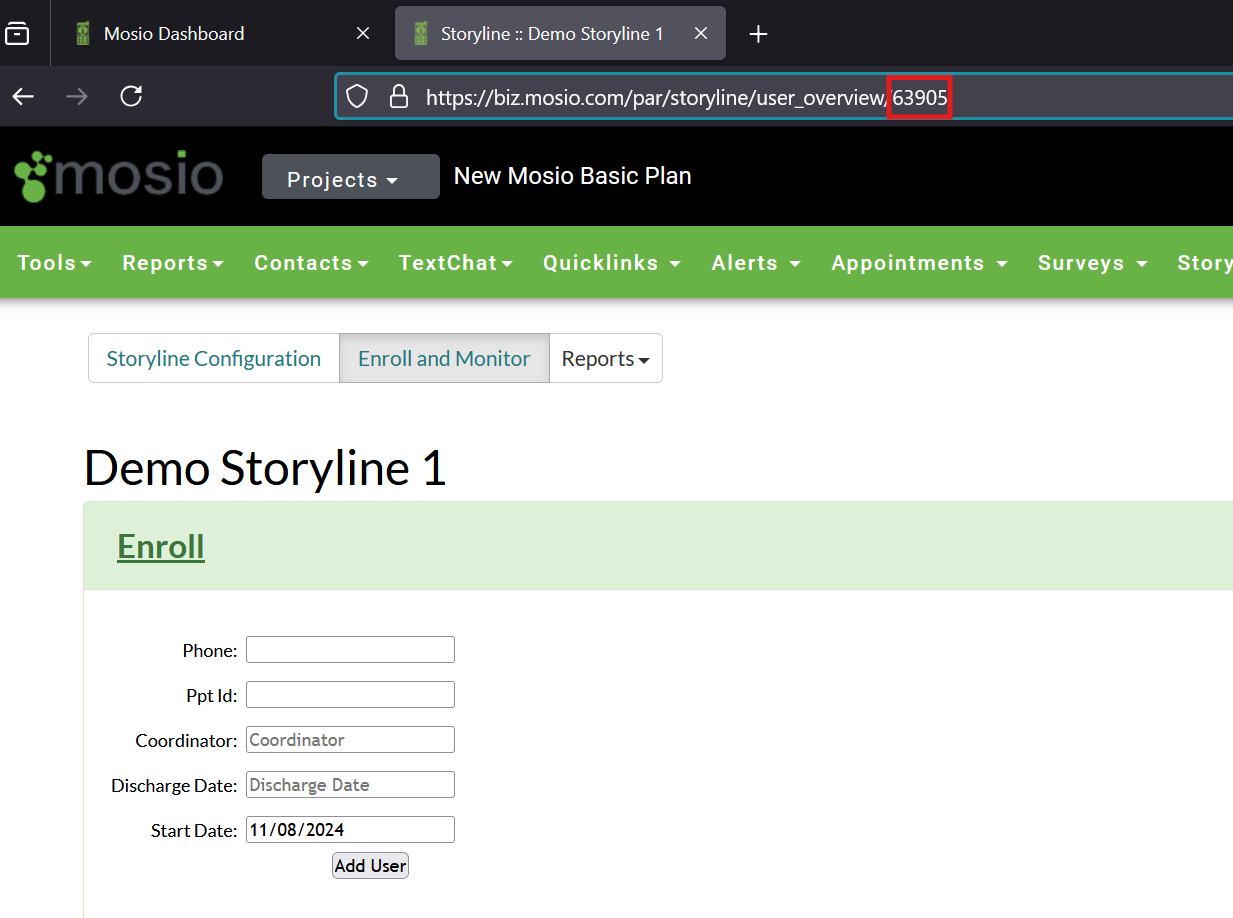
Task: Click the Enroll heading link
Action: pyautogui.click(x=161, y=546)
